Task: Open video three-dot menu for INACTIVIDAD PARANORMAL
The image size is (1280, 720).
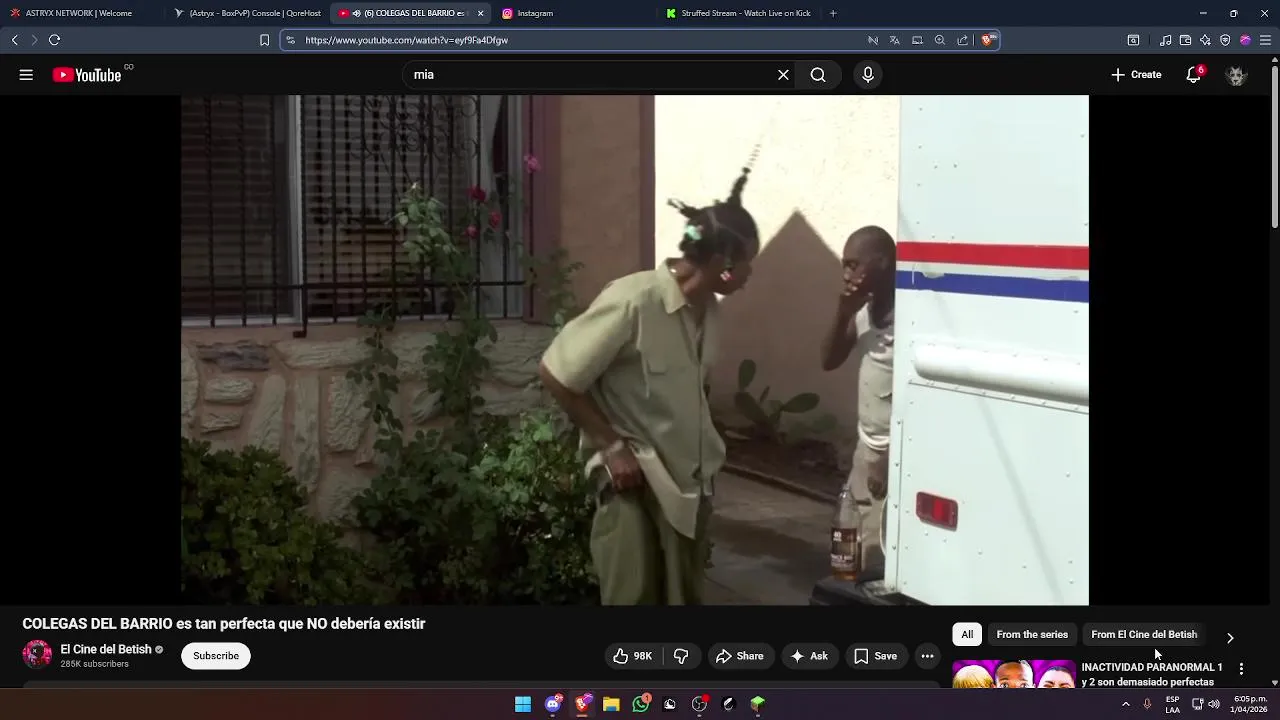Action: click(x=1241, y=668)
